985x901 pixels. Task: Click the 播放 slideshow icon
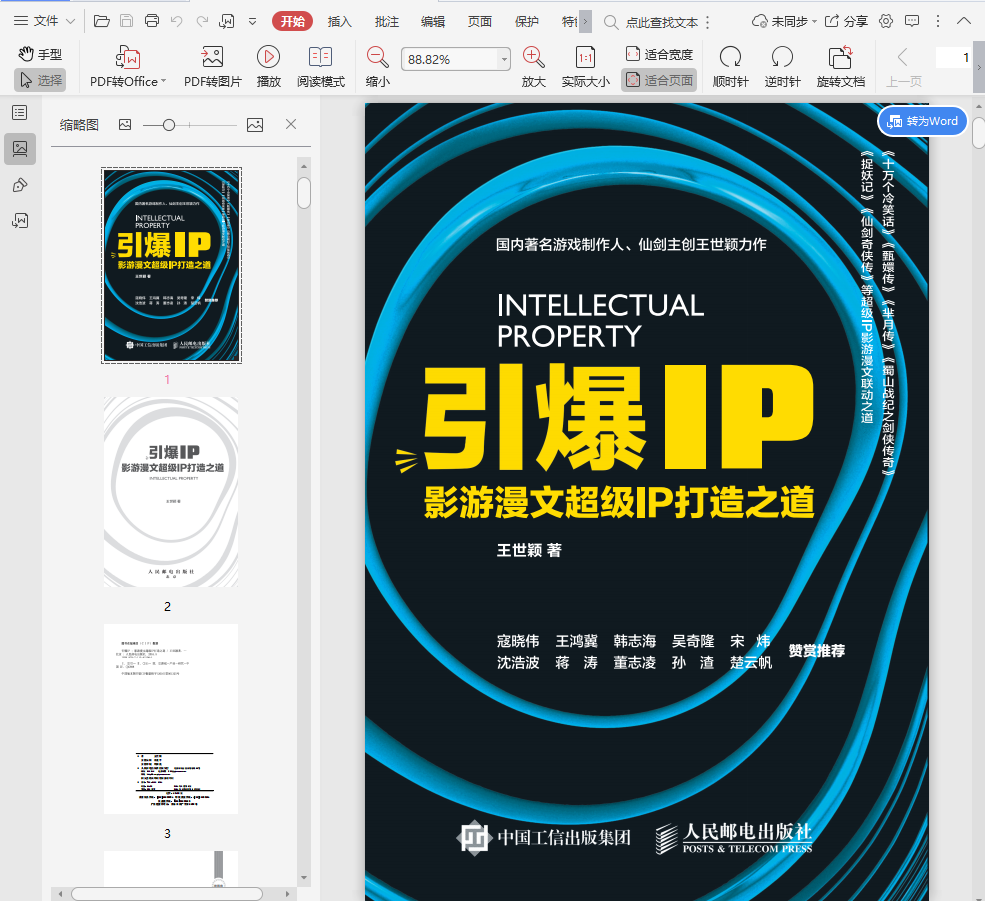tap(268, 58)
